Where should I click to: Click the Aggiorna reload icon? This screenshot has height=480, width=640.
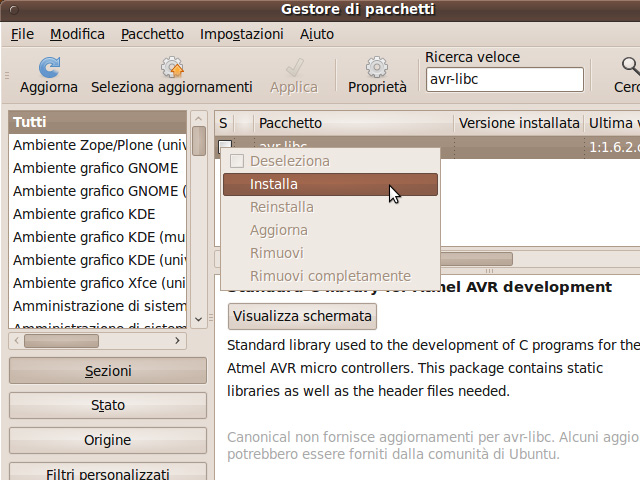(x=48, y=68)
